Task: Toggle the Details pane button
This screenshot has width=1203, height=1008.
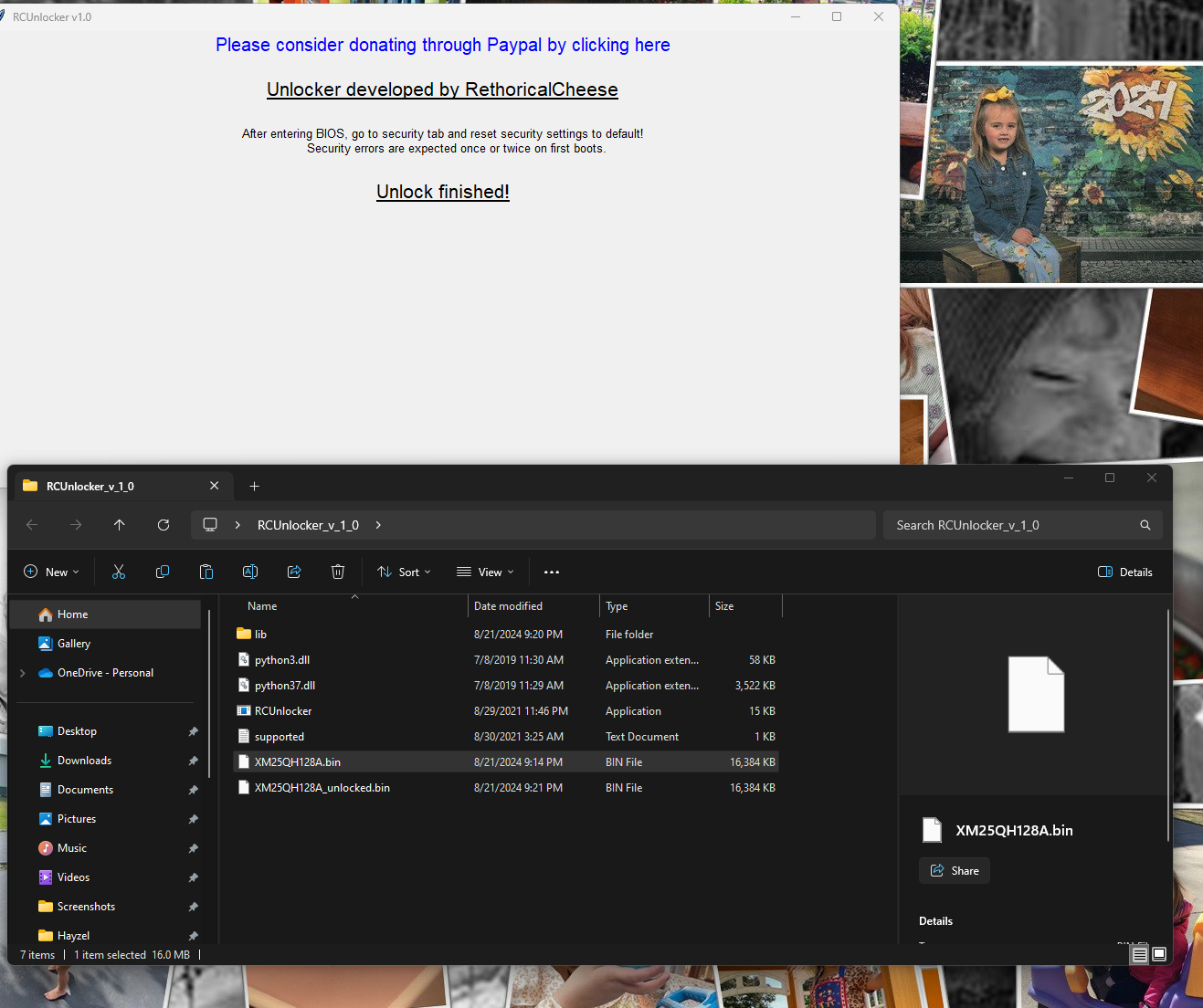Action: [x=1124, y=572]
